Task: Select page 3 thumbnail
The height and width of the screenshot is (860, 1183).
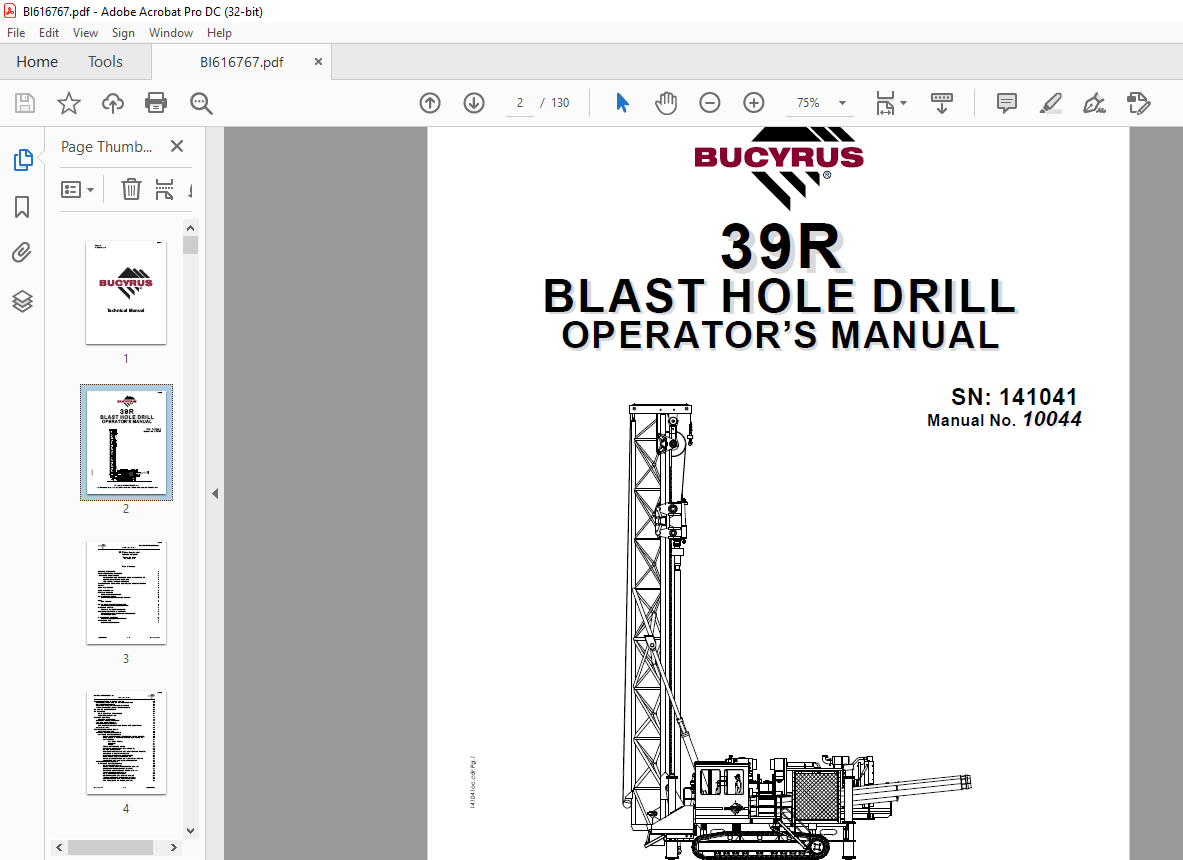Action: click(126, 592)
